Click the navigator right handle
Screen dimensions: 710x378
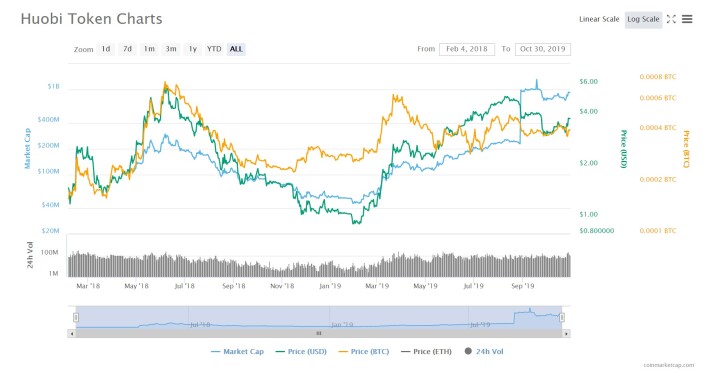[x=562, y=317]
